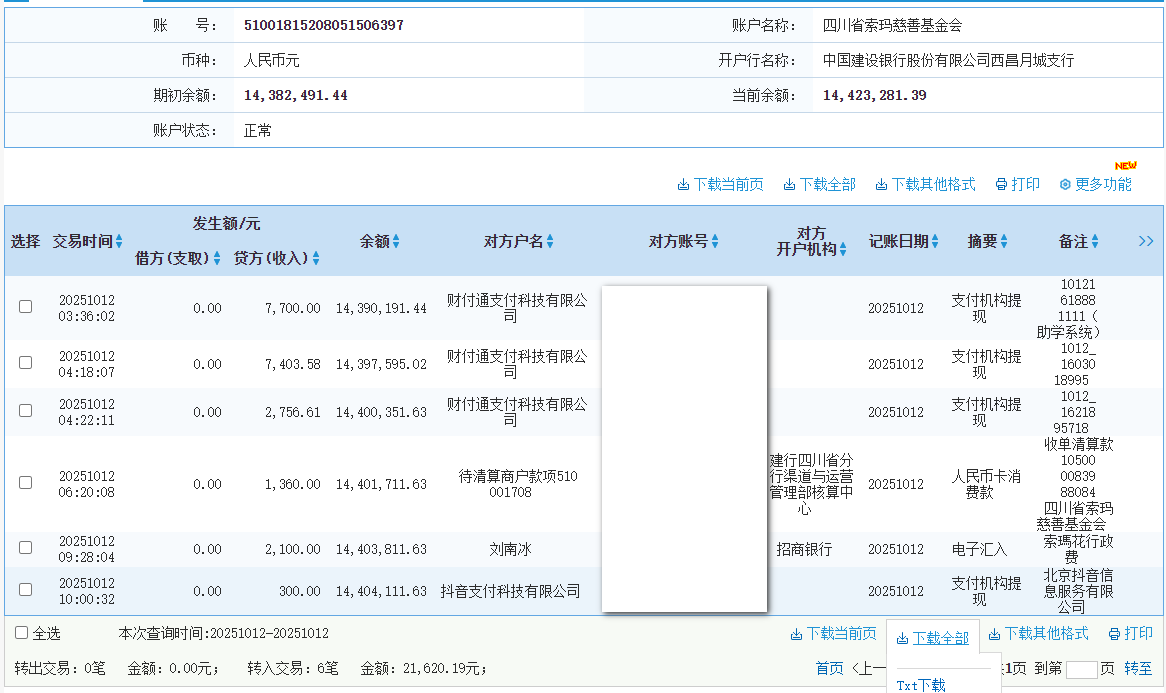Screen dimensions: 1166x693
Task: Click the top 下载当前页 download icon
Action: click(x=684, y=185)
